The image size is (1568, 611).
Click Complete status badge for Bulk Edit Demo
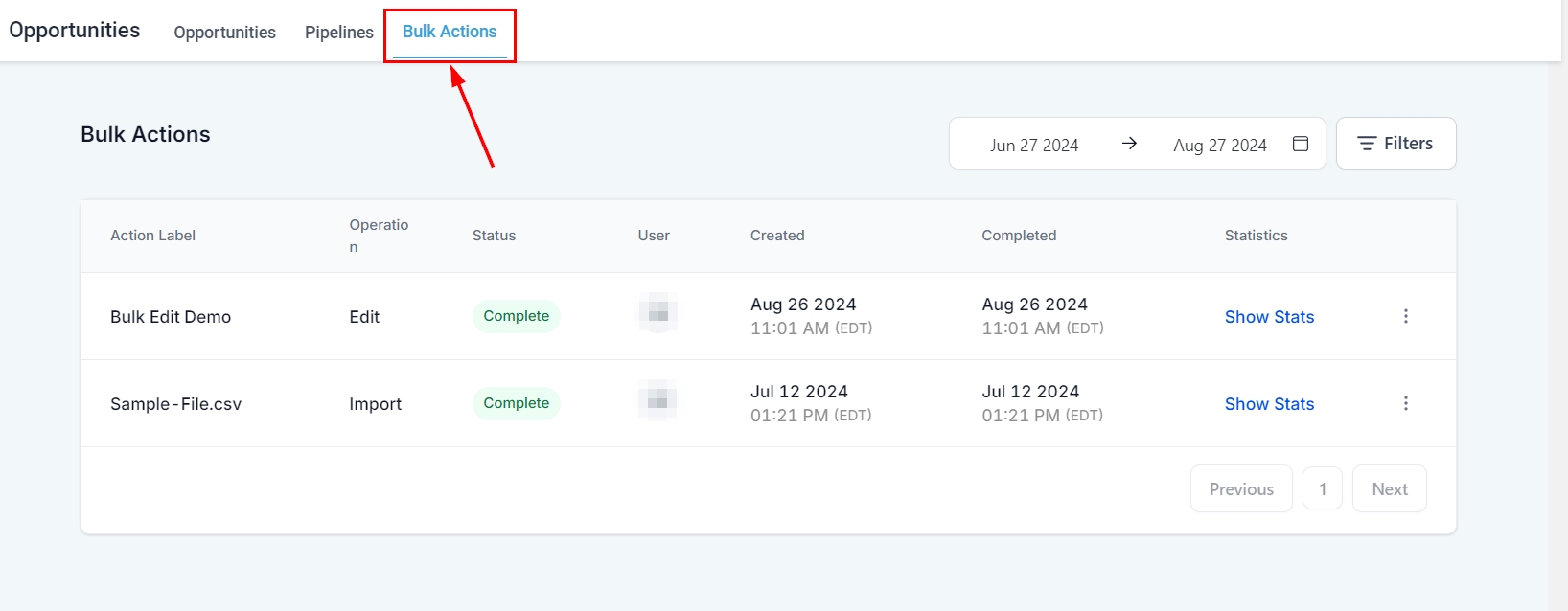[x=516, y=316]
